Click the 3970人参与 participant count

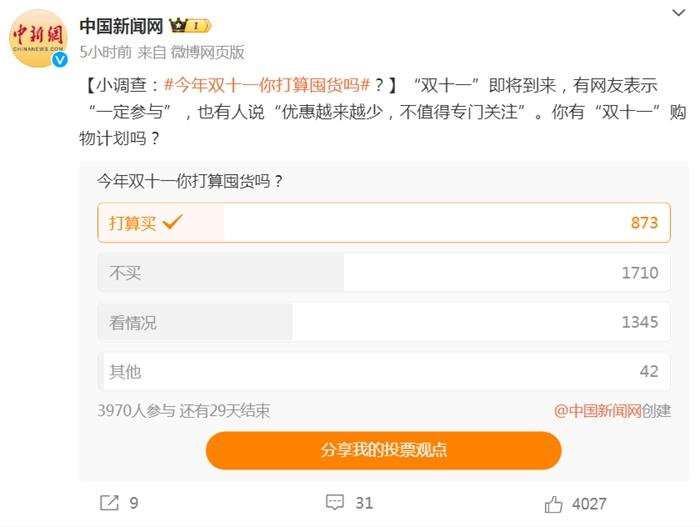(135, 410)
